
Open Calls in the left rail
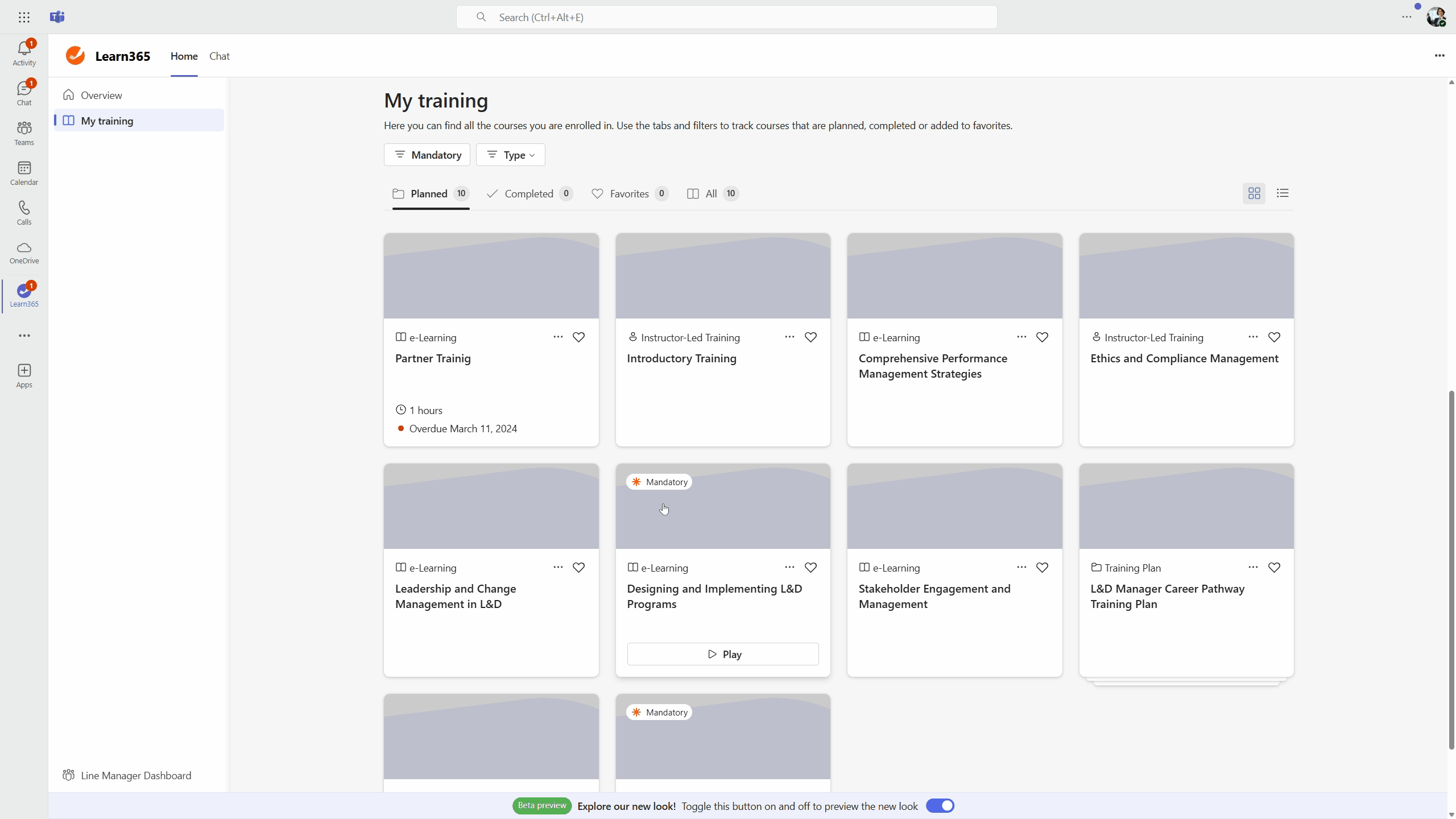point(24,213)
